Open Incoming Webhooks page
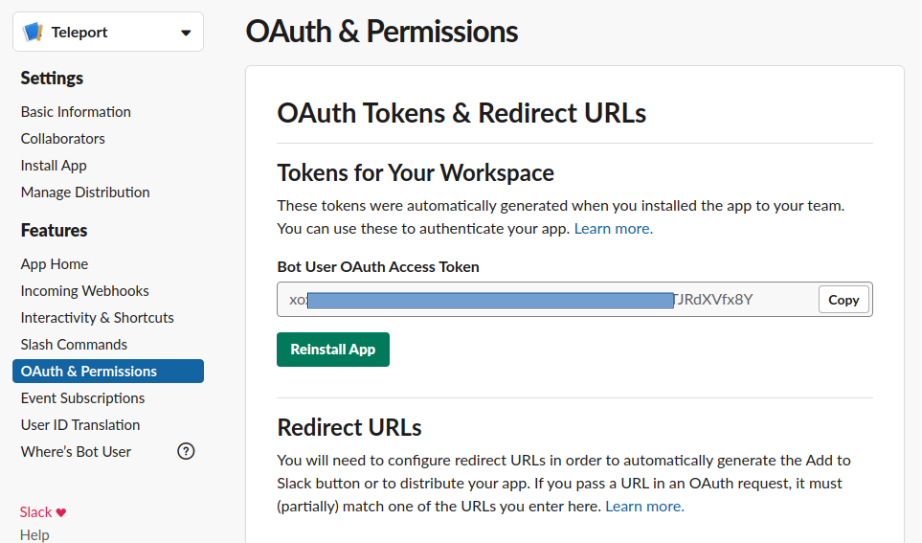 coord(85,291)
